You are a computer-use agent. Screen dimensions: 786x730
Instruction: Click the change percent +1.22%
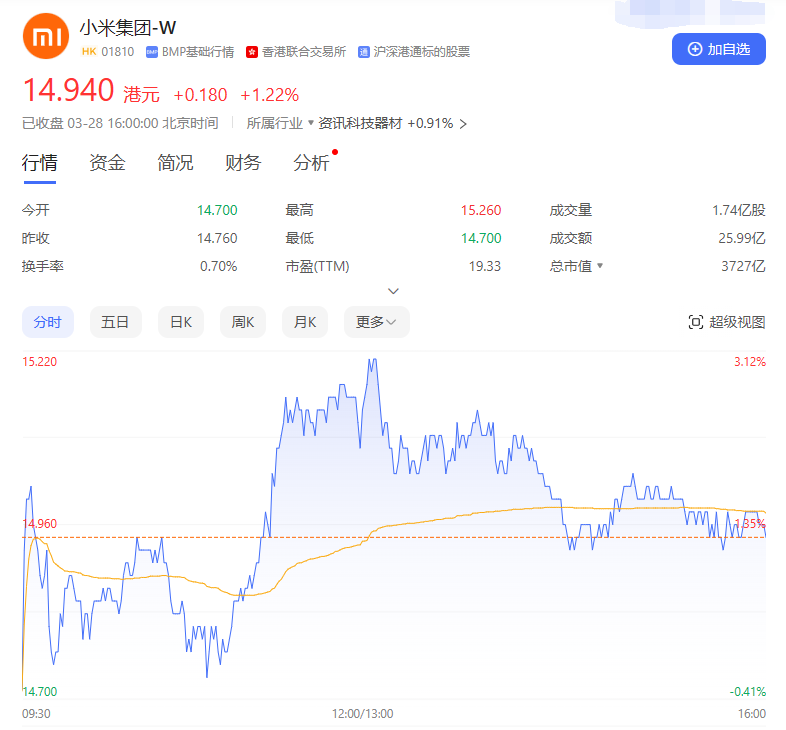pos(270,95)
